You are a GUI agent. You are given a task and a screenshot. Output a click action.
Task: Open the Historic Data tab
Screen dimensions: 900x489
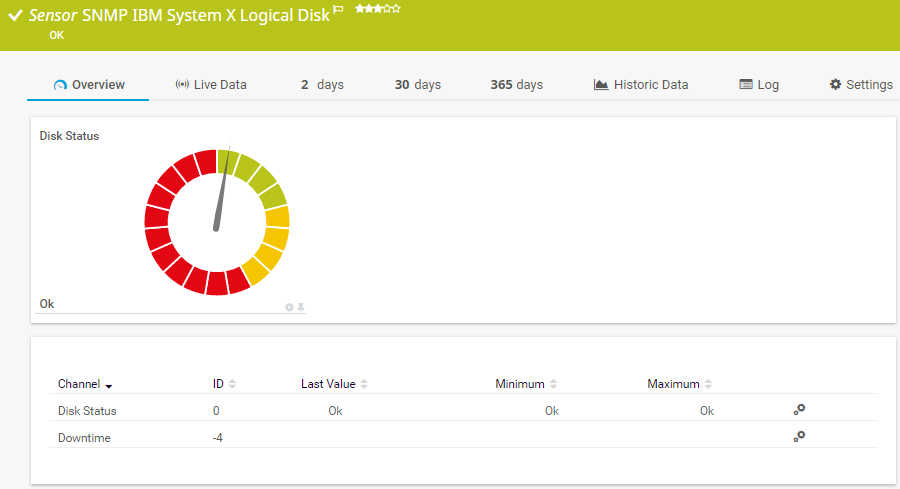[x=641, y=85]
